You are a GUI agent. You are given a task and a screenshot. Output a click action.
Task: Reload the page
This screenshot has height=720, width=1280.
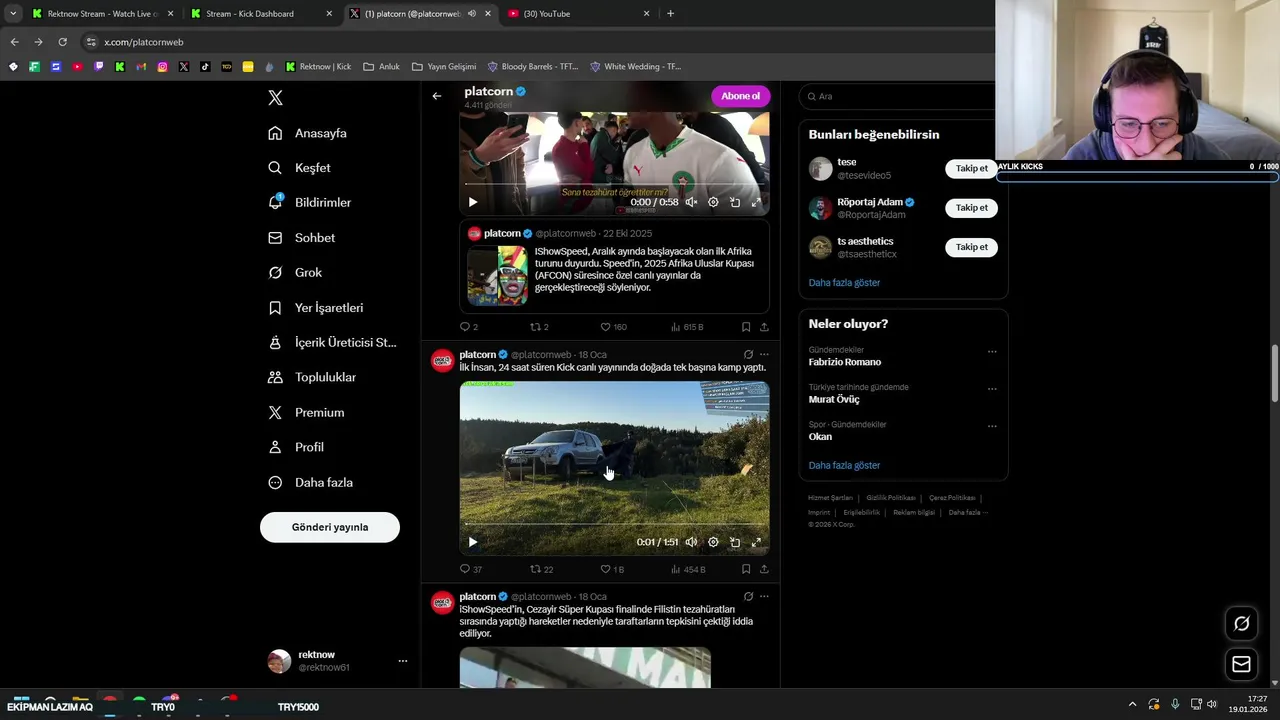[62, 42]
